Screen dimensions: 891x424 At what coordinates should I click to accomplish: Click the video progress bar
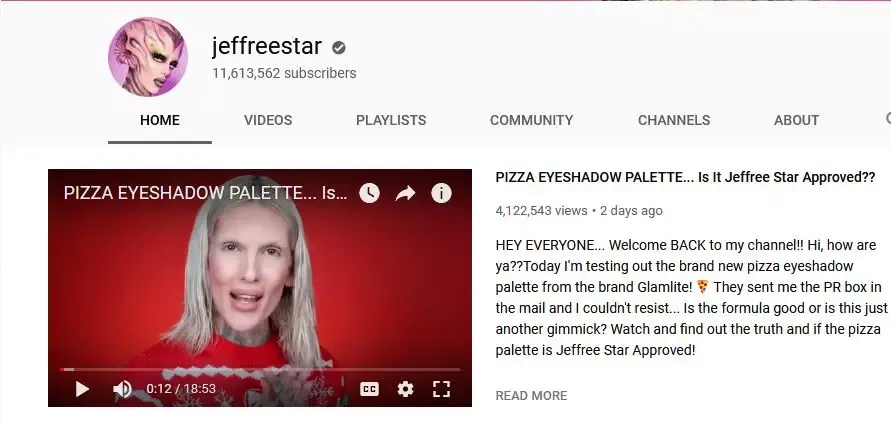pos(260,369)
